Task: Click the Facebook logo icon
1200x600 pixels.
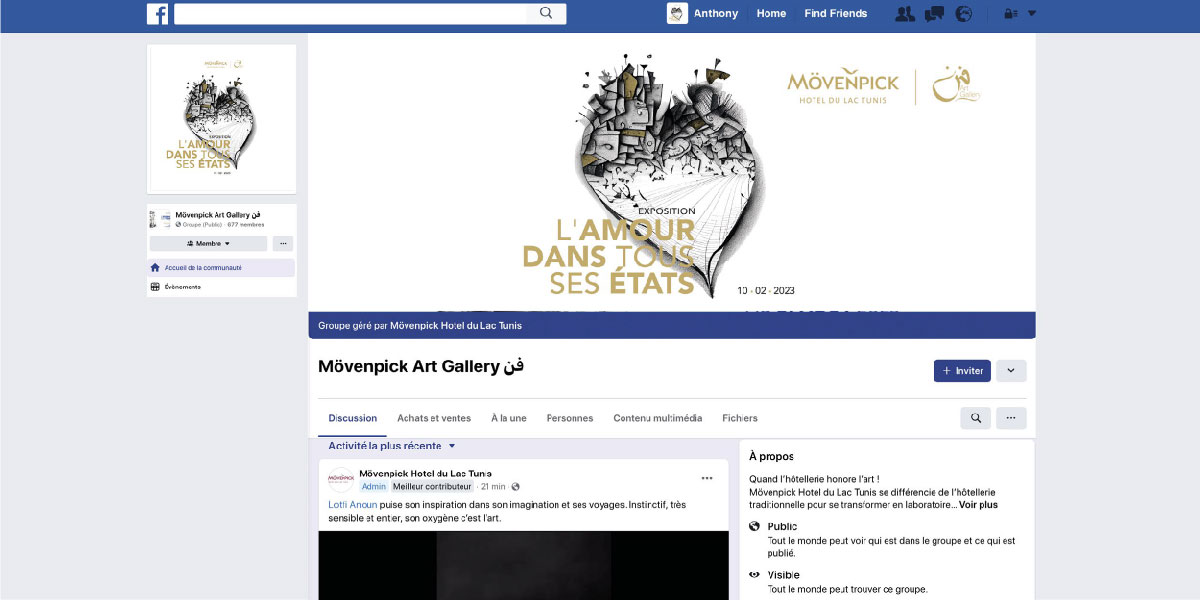Action: 157,14
